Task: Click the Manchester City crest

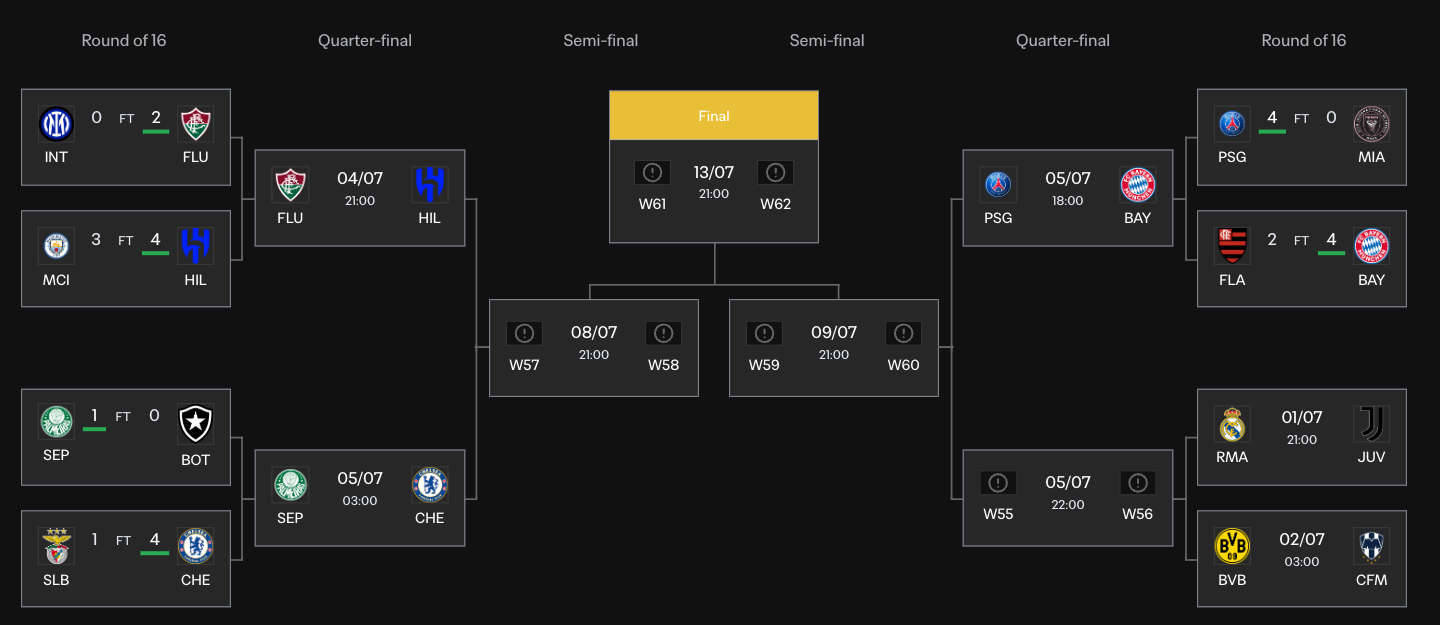Action: tap(56, 246)
